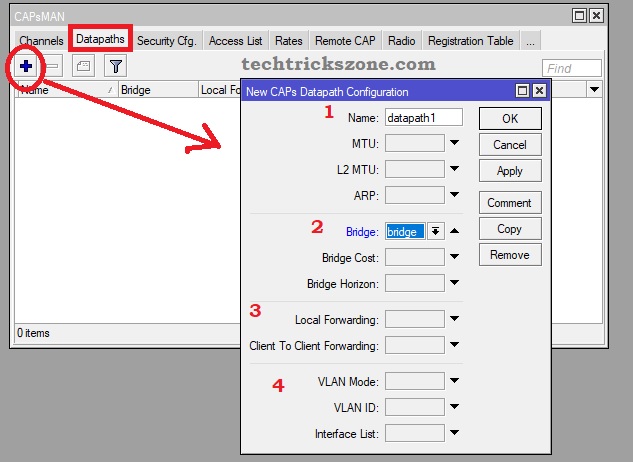This screenshot has height=462, width=633.
Task: Expand the Local Forwarding option
Action: tap(454, 319)
